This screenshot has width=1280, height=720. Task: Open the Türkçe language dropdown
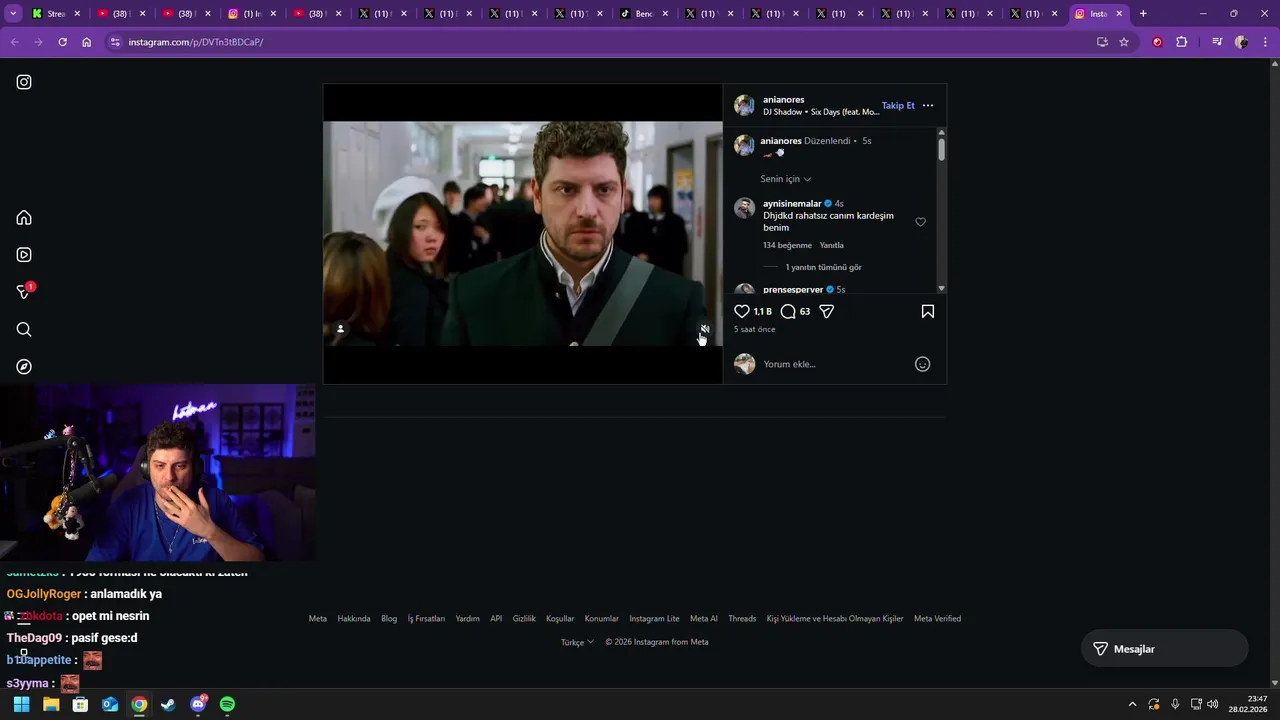coord(577,642)
